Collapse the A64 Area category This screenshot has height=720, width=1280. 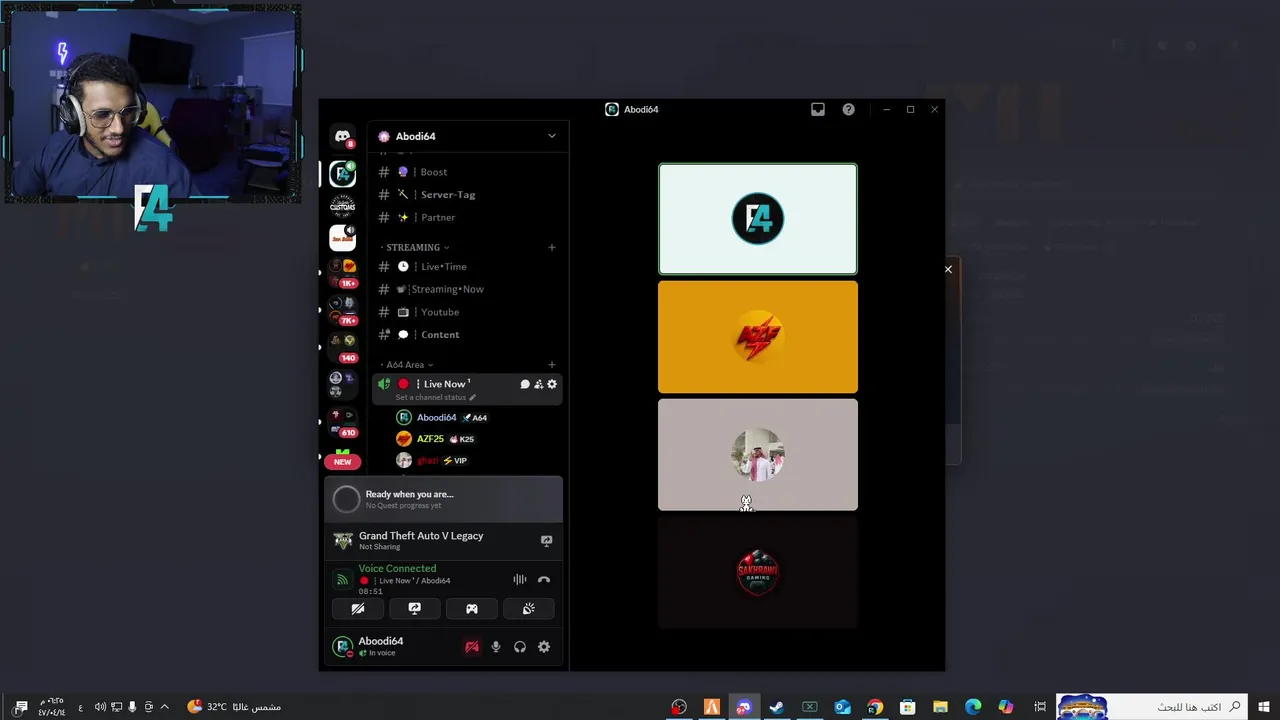[410, 365]
